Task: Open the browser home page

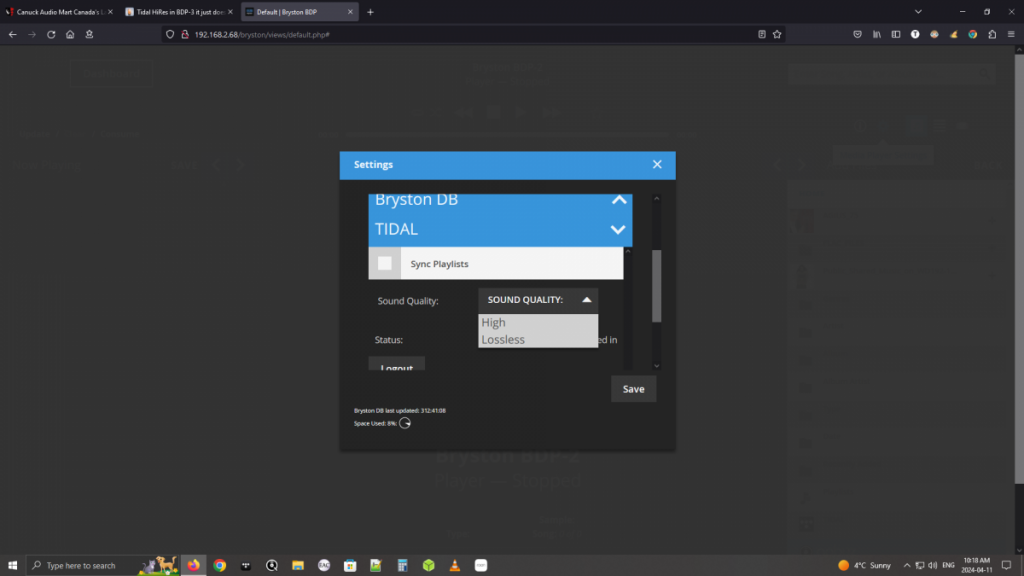Action: point(70,35)
